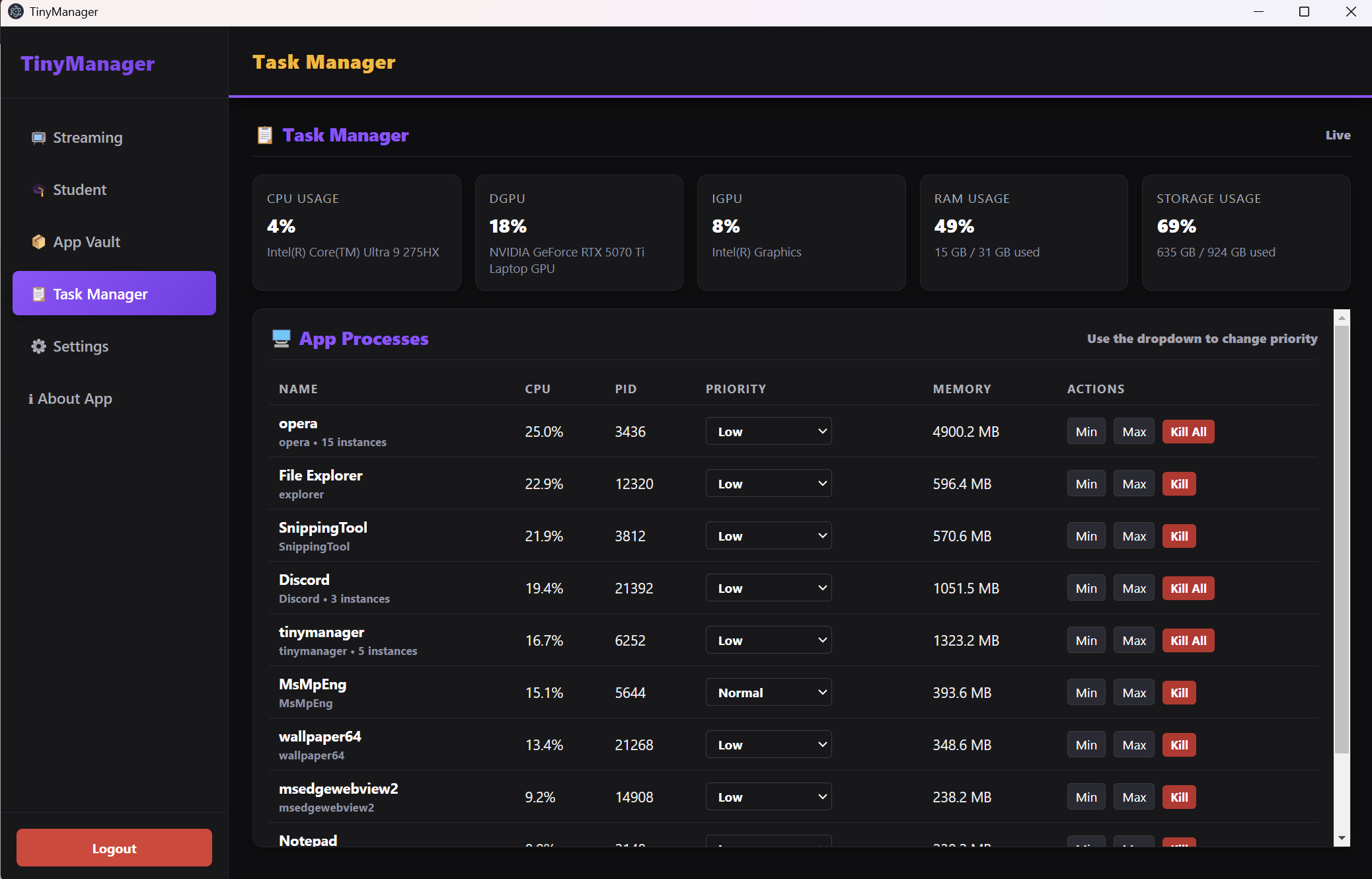Kill all opera instances
This screenshot has height=879, width=1372.
click(1188, 432)
